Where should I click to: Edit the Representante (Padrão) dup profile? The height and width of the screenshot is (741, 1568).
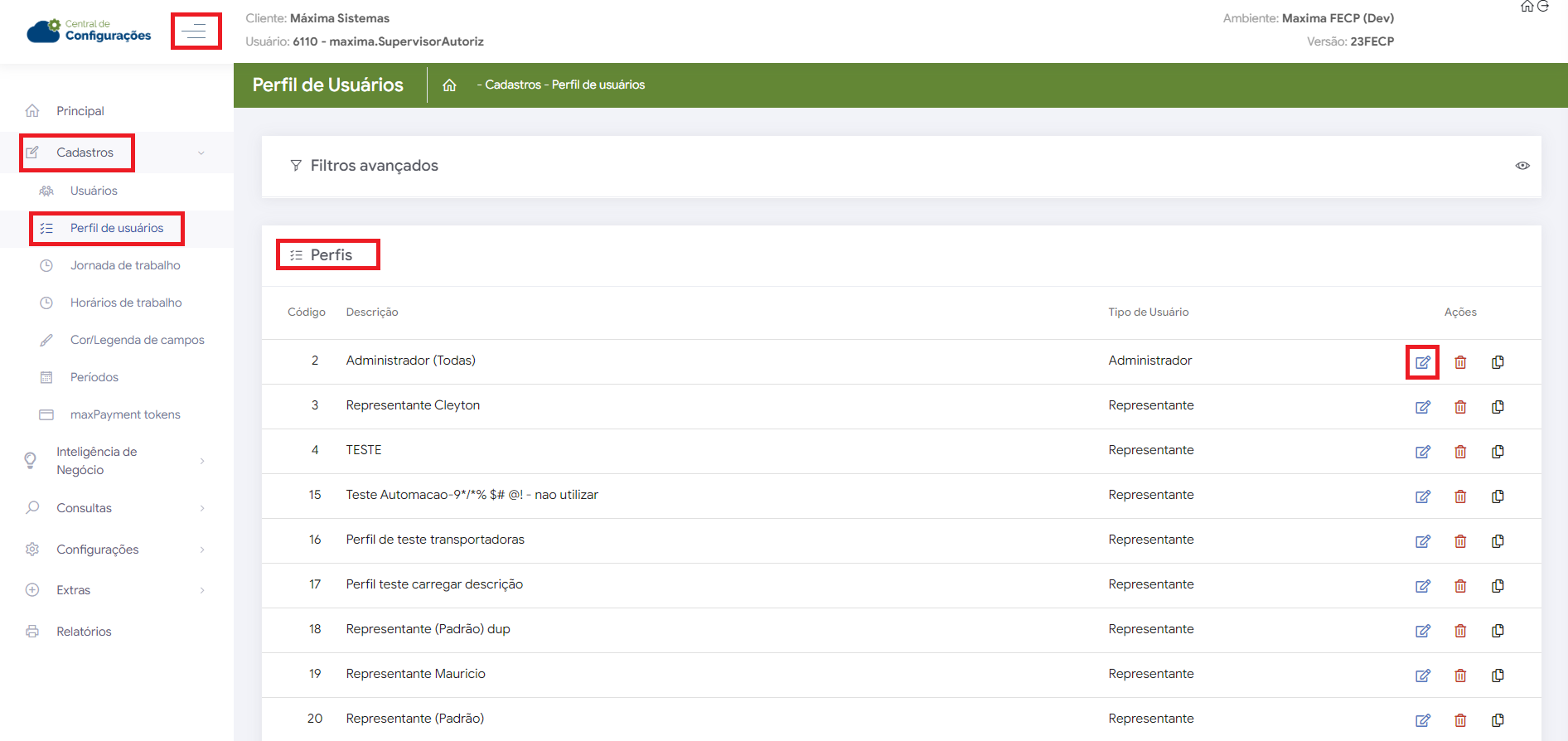pos(1422,631)
